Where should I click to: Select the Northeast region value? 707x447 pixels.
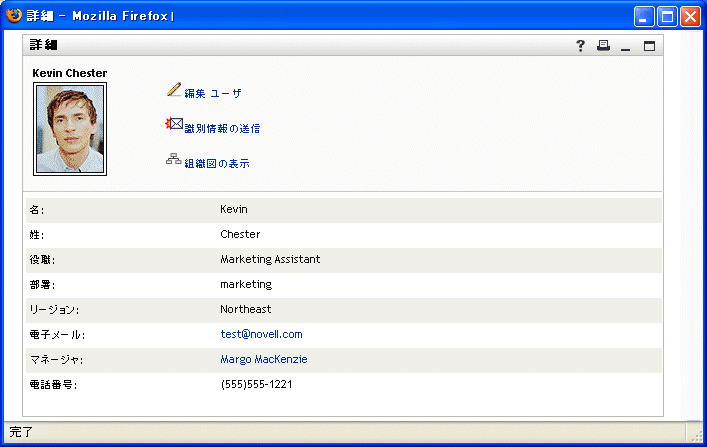tap(246, 309)
